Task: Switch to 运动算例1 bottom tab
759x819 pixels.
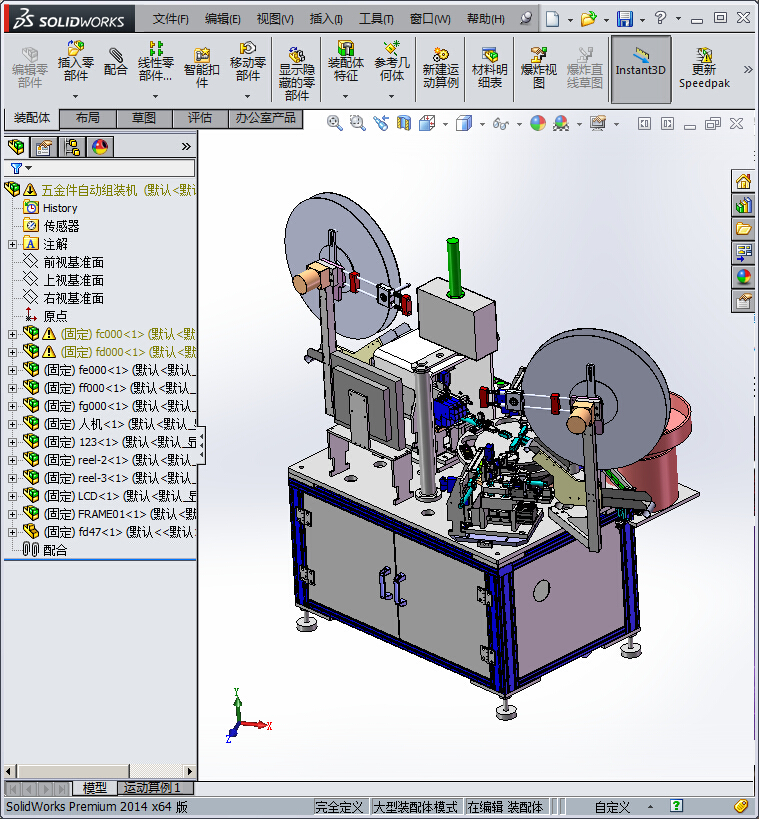Action: pyautogui.click(x=154, y=787)
